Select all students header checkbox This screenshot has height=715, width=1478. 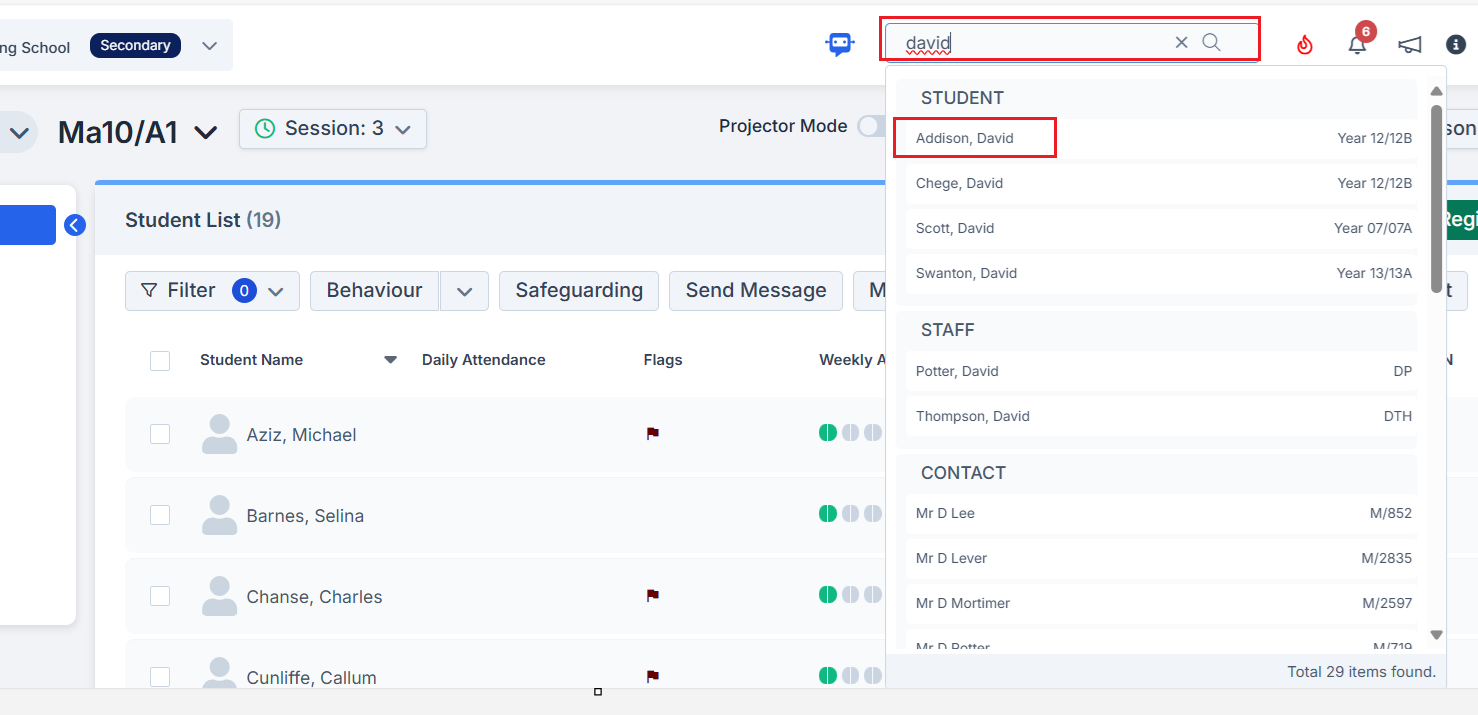pyautogui.click(x=160, y=361)
